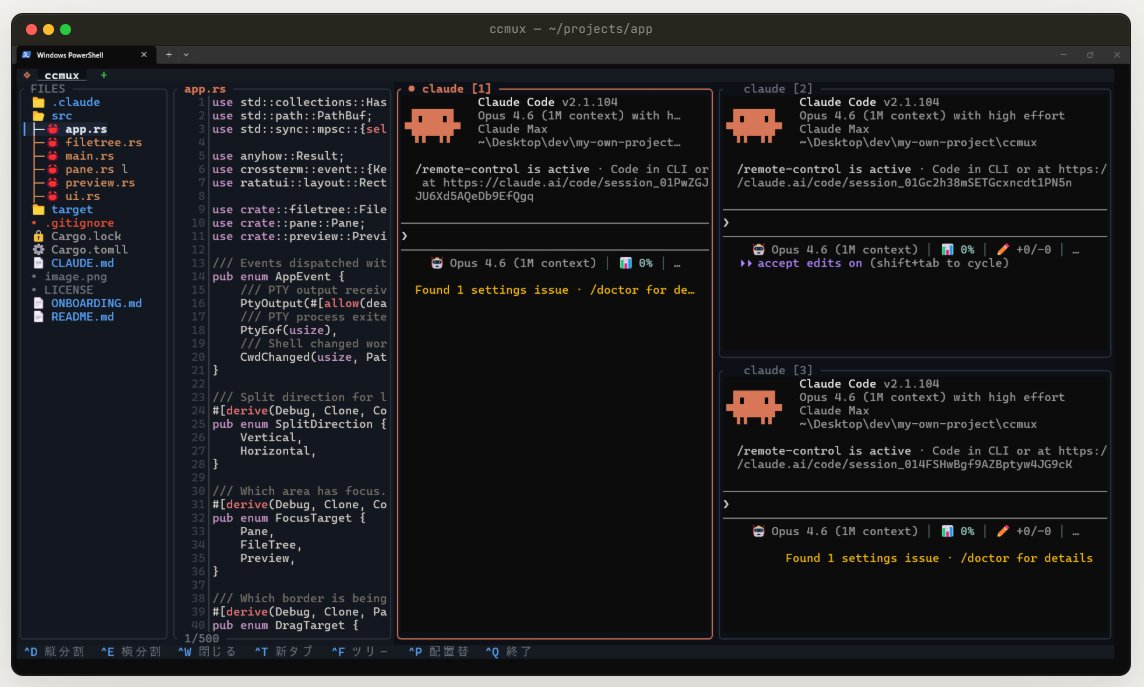Click the PowerShell icon on the terminal tab
The image size is (1144, 687).
[x=26, y=55]
